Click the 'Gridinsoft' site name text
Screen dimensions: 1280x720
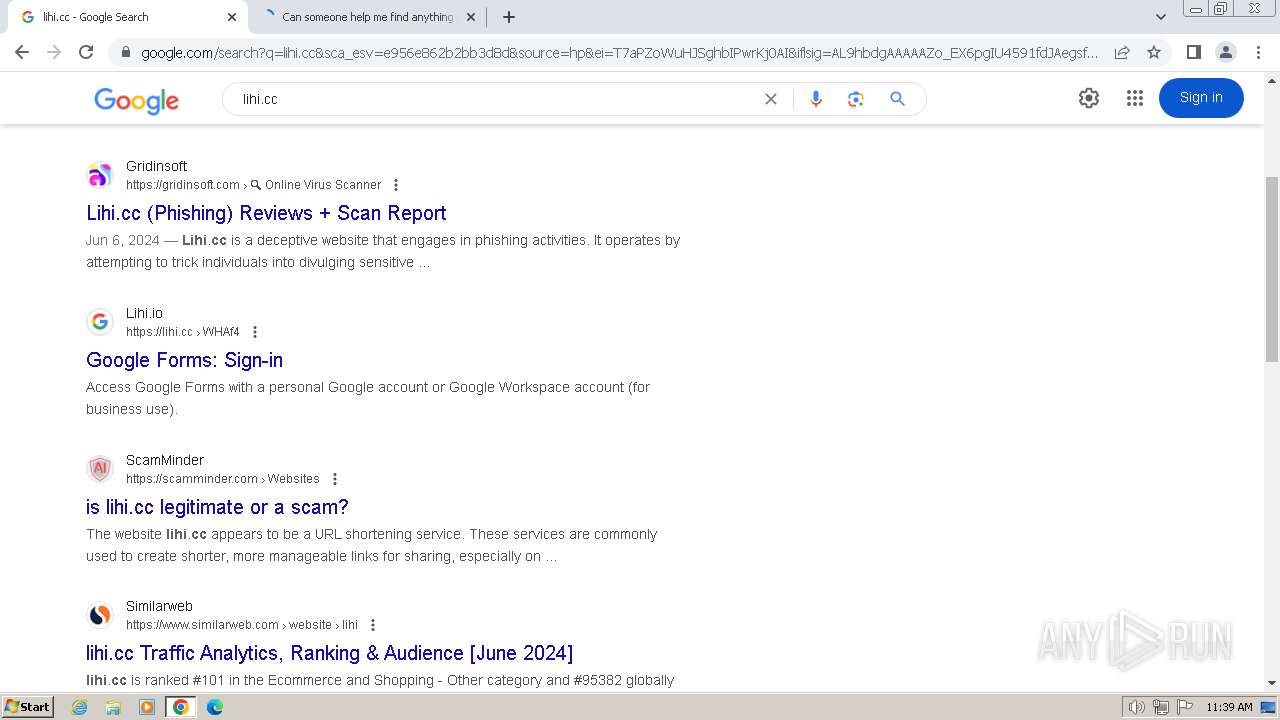click(x=156, y=166)
